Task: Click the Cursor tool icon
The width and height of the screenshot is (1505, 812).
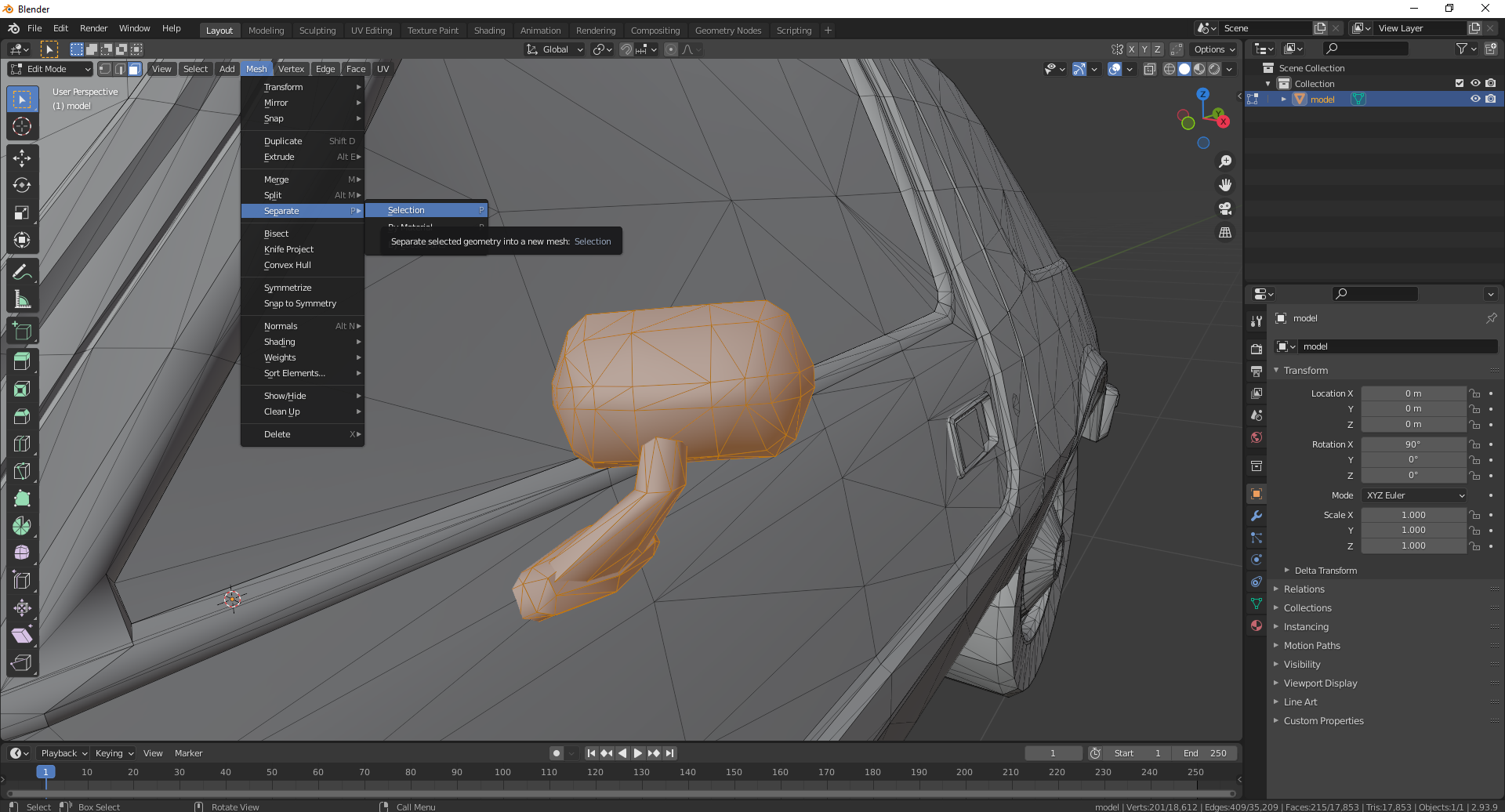Action: 22,126
